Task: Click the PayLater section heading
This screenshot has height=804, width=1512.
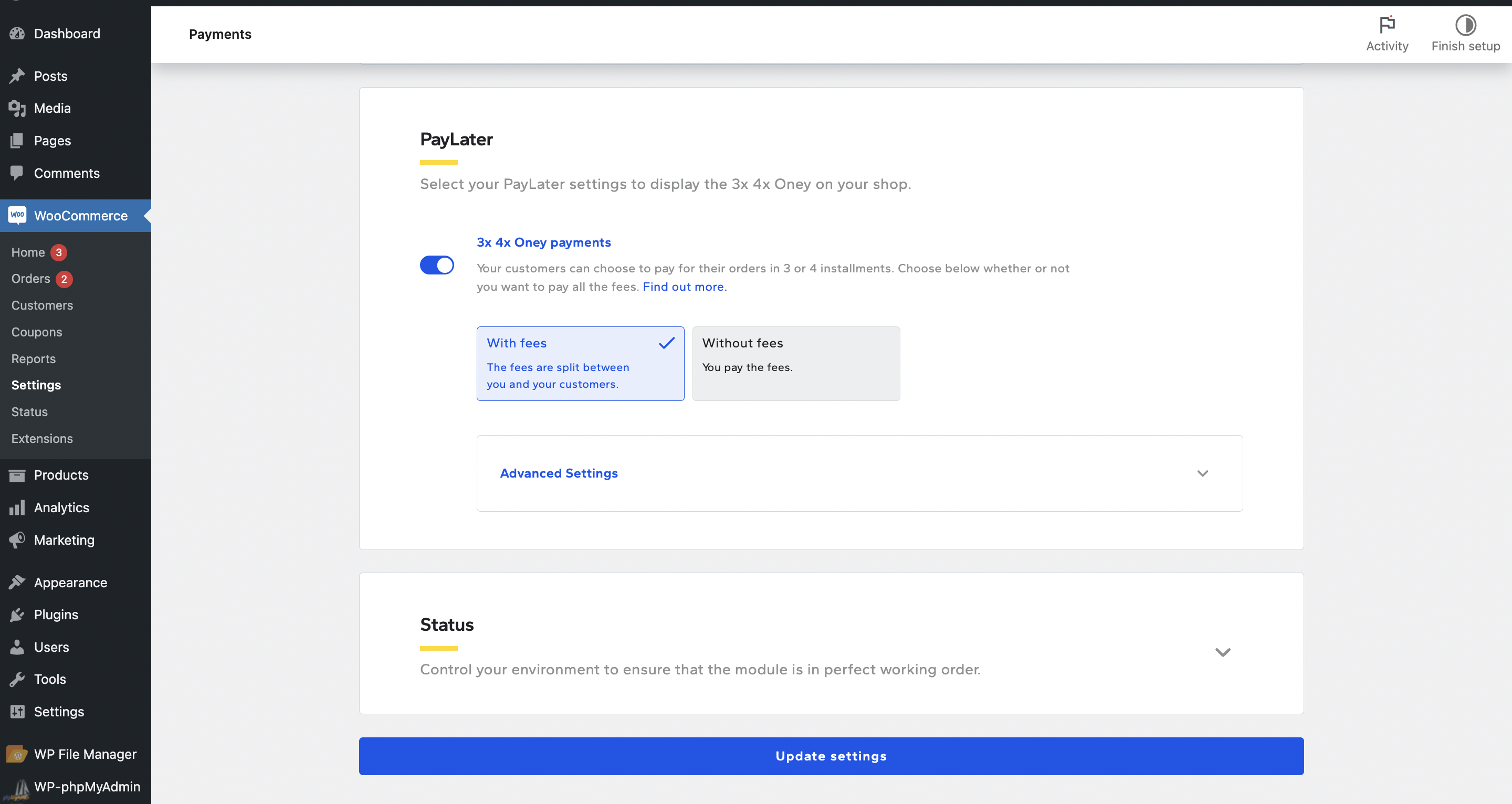Action: click(x=456, y=139)
